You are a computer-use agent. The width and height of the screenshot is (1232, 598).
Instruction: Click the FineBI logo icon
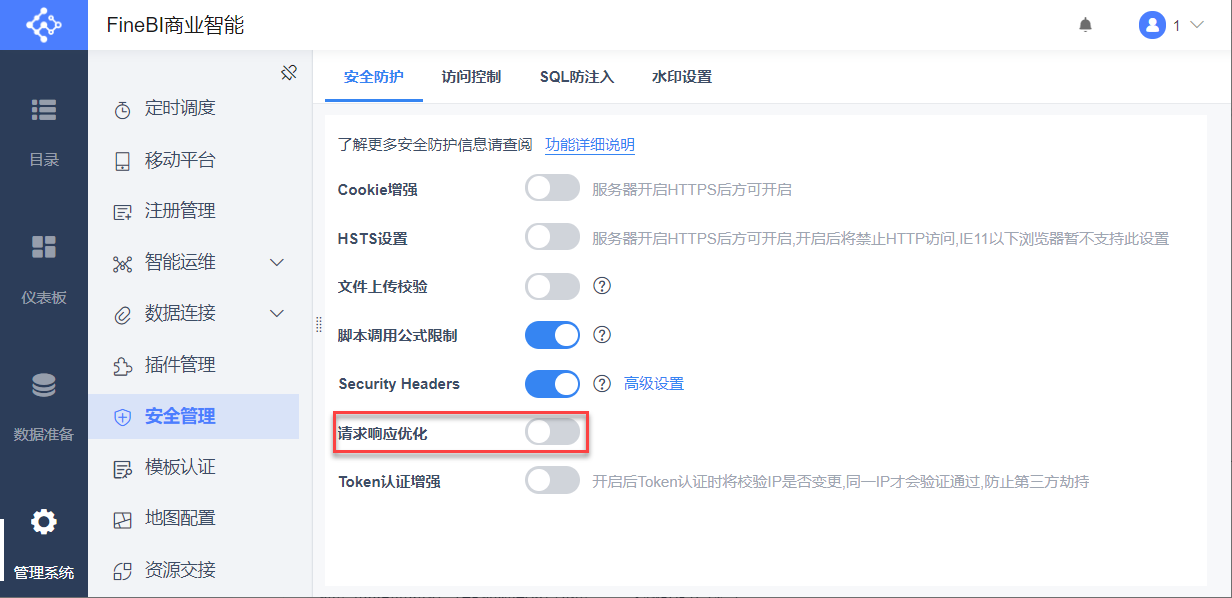pyautogui.click(x=44, y=25)
